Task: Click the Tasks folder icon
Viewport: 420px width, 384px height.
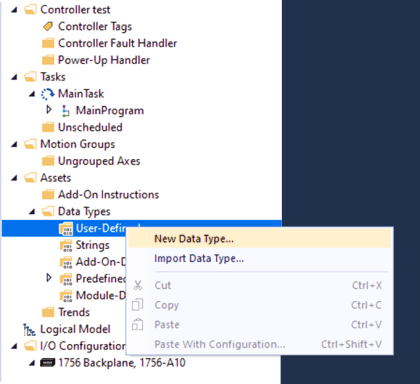Action: point(30,77)
